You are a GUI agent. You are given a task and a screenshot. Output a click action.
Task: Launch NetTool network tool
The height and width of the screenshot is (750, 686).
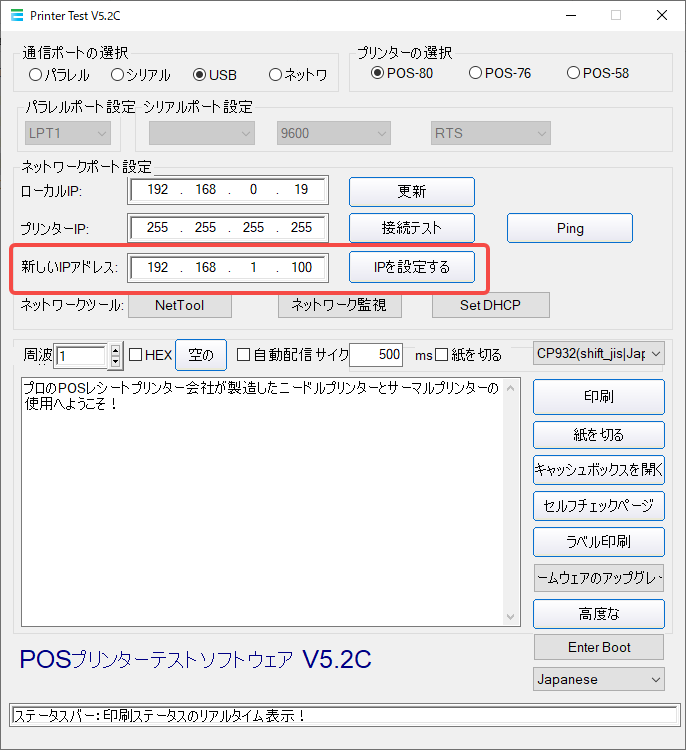pos(179,305)
